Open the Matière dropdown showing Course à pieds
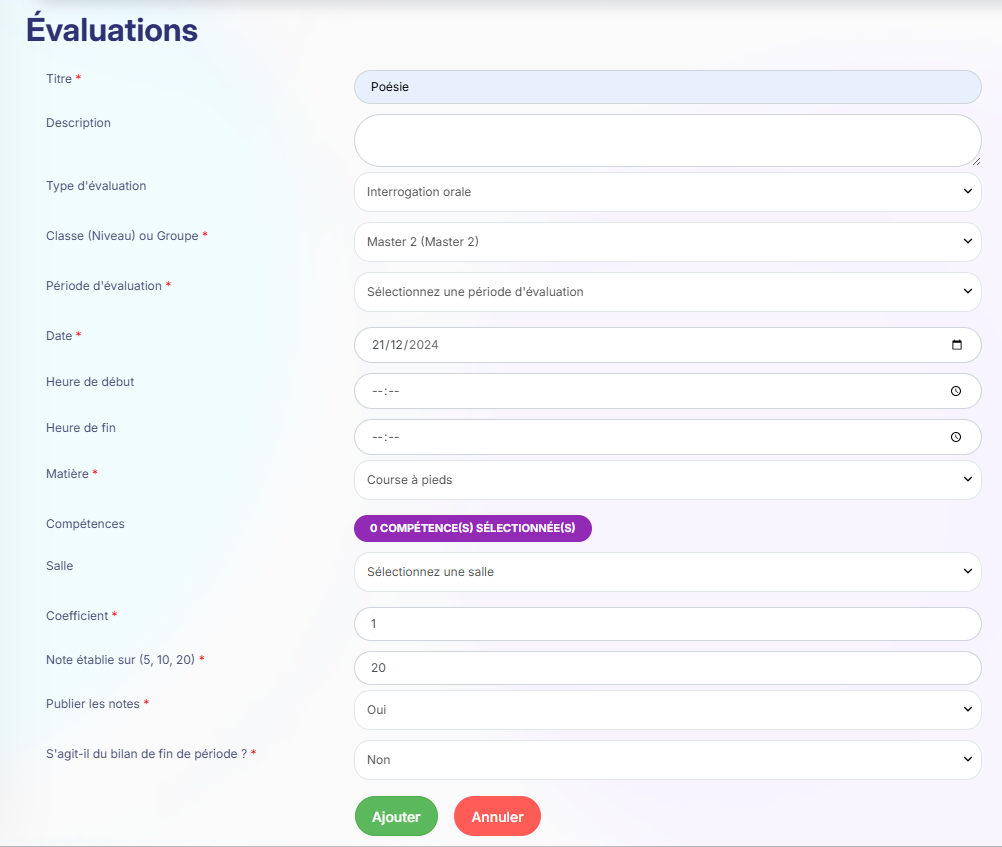This screenshot has width=1002, height=847. [667, 480]
